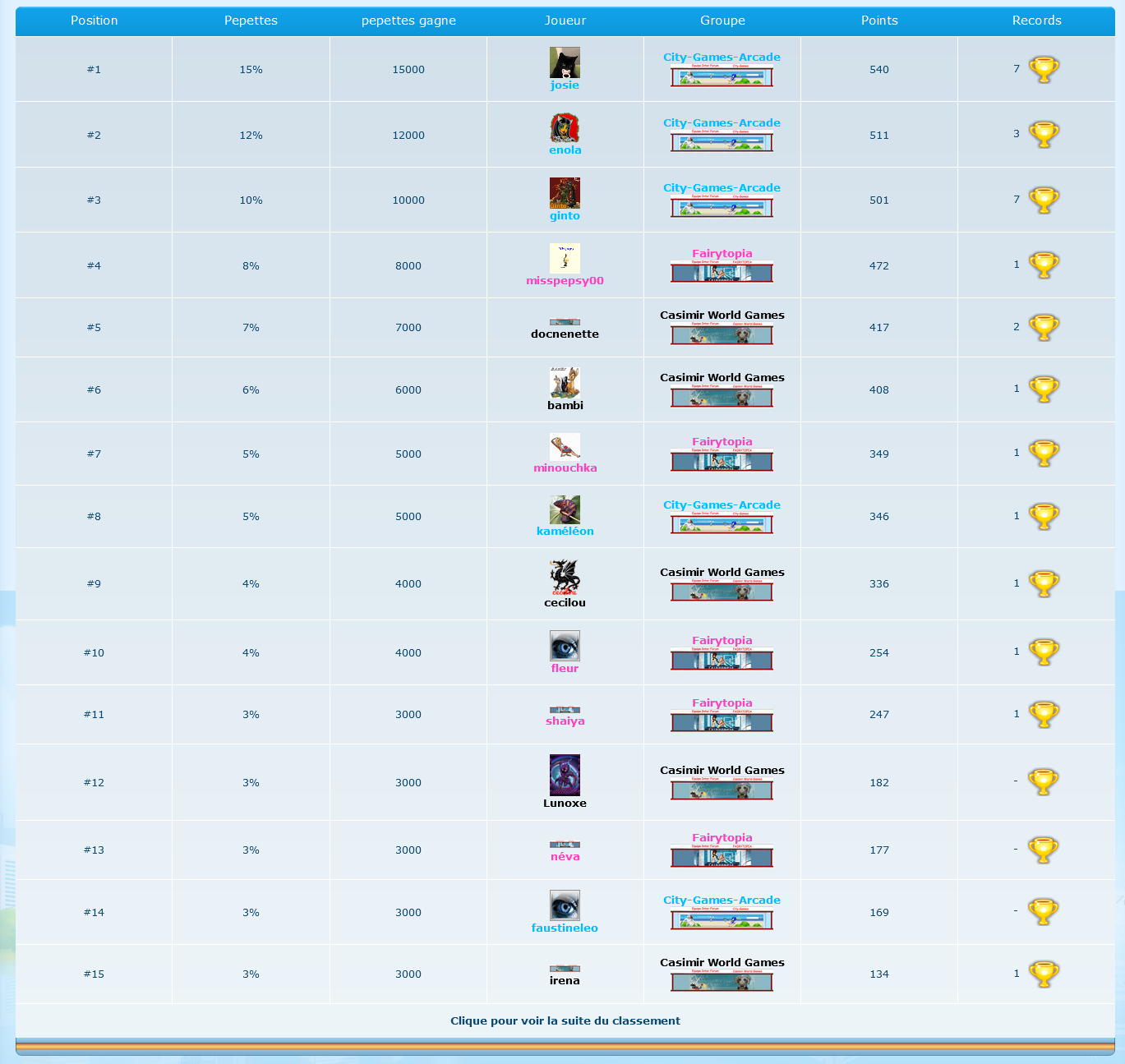The height and width of the screenshot is (1064, 1125).
Task: Open Casimir World Games link in bambi's row
Action: pyautogui.click(x=722, y=378)
